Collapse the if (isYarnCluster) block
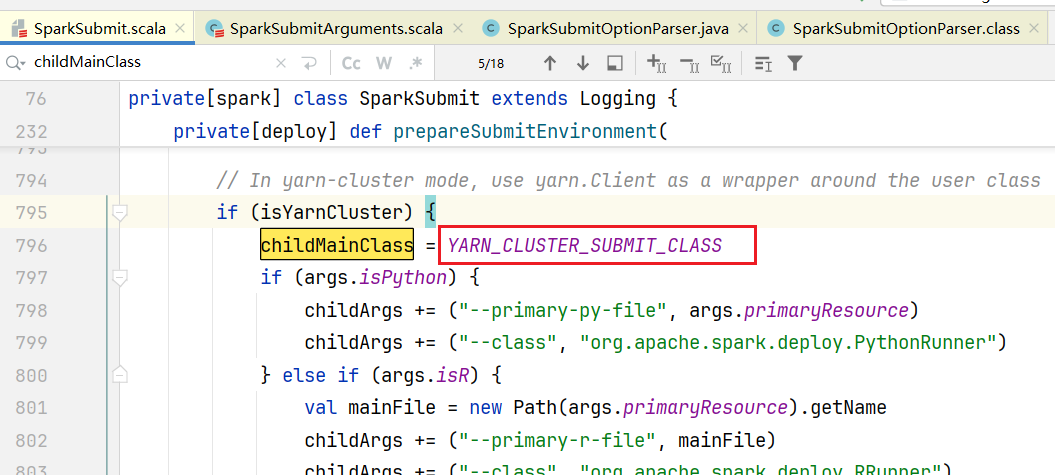This screenshot has height=475, width=1055. coord(120,212)
